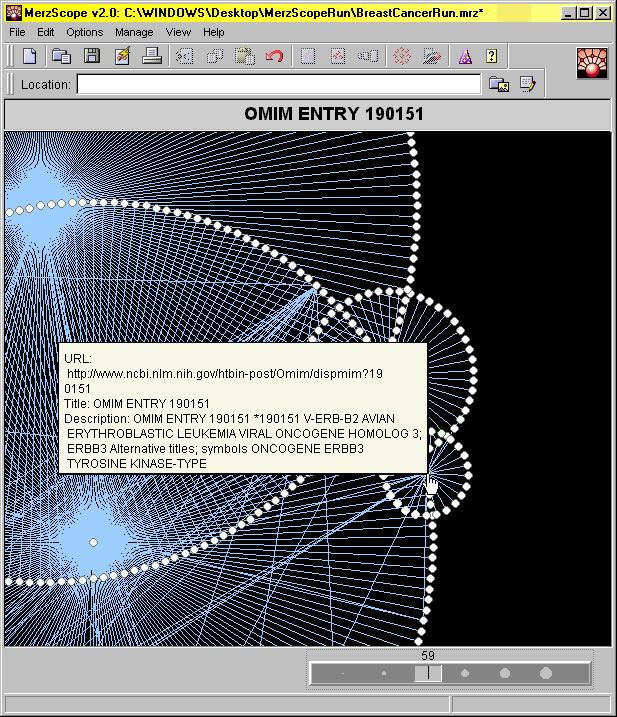Click the red Undo arrow icon
Image resolution: width=617 pixels, height=717 pixels.
(274, 57)
